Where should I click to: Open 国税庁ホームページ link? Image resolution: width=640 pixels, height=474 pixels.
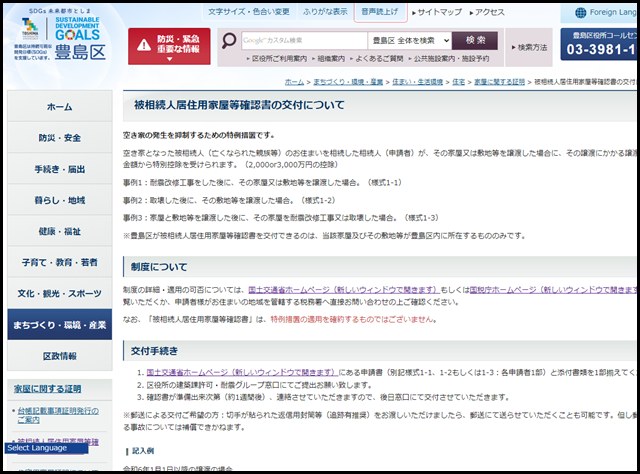click(x=553, y=289)
